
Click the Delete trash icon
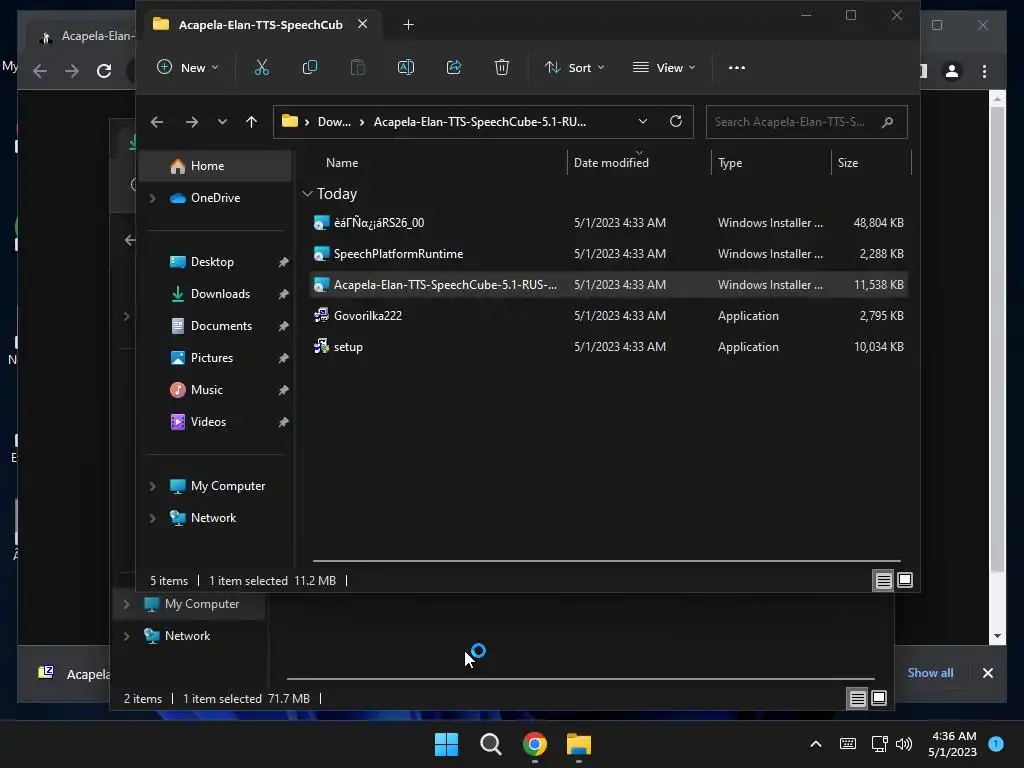pyautogui.click(x=502, y=67)
